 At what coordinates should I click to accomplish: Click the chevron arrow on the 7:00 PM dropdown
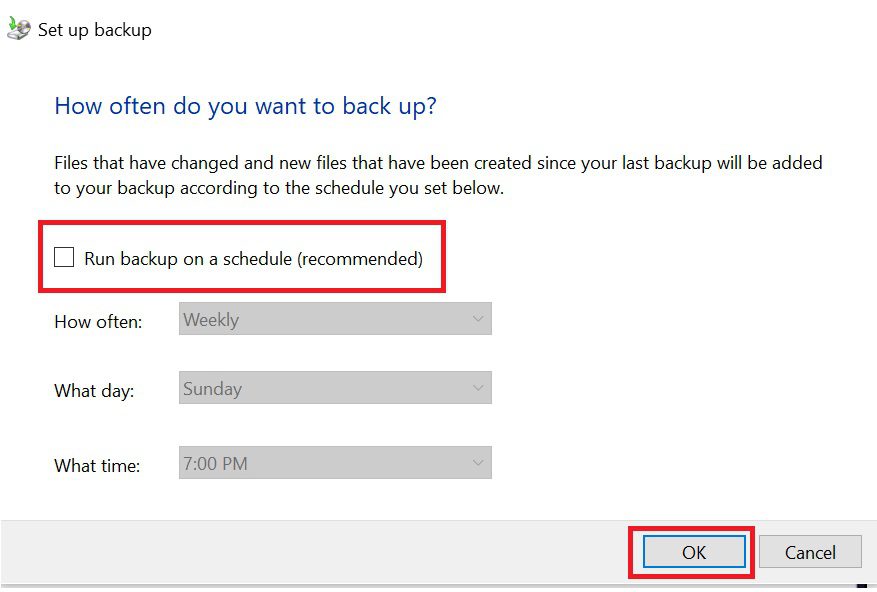coord(478,463)
